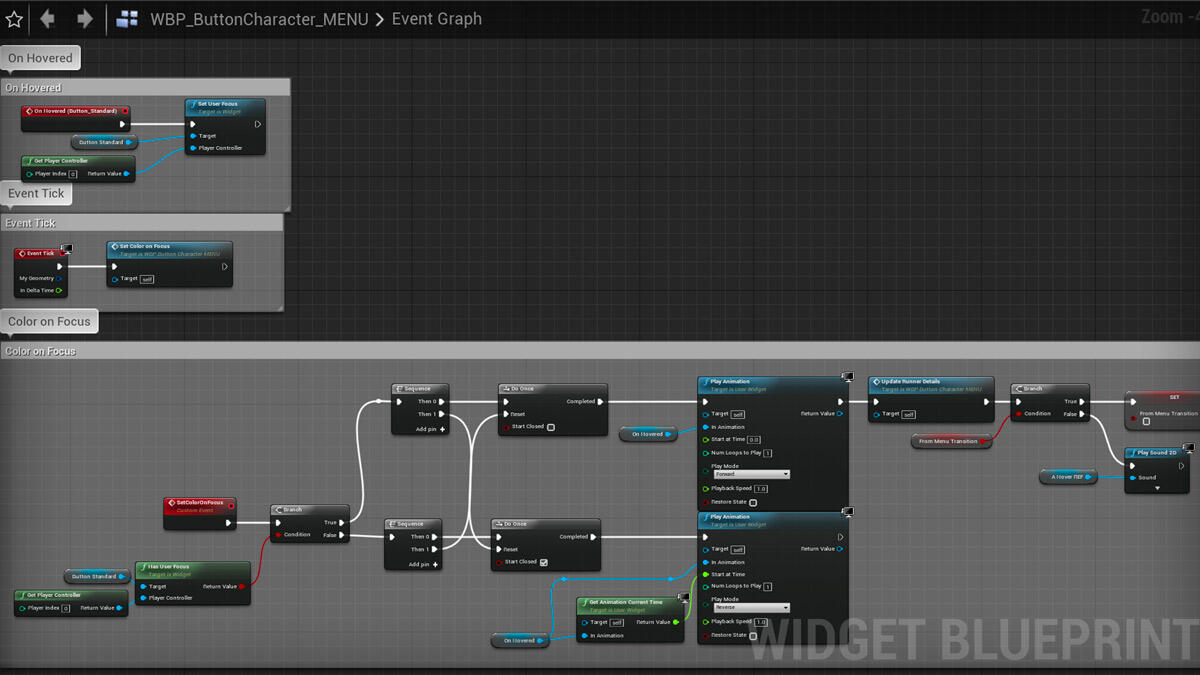Click the bookmark star icon

click(x=14, y=19)
